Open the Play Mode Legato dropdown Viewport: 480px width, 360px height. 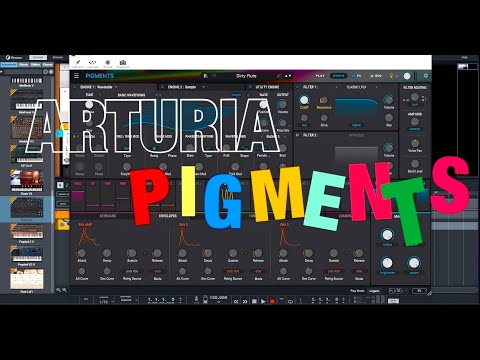click(x=374, y=291)
